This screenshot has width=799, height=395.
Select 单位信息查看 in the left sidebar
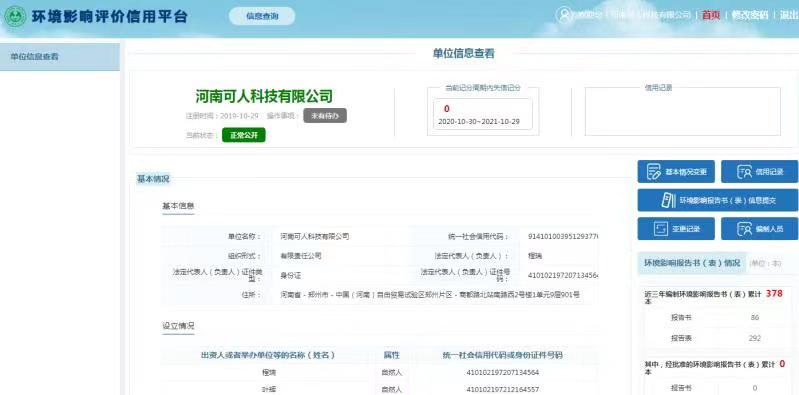pos(60,57)
